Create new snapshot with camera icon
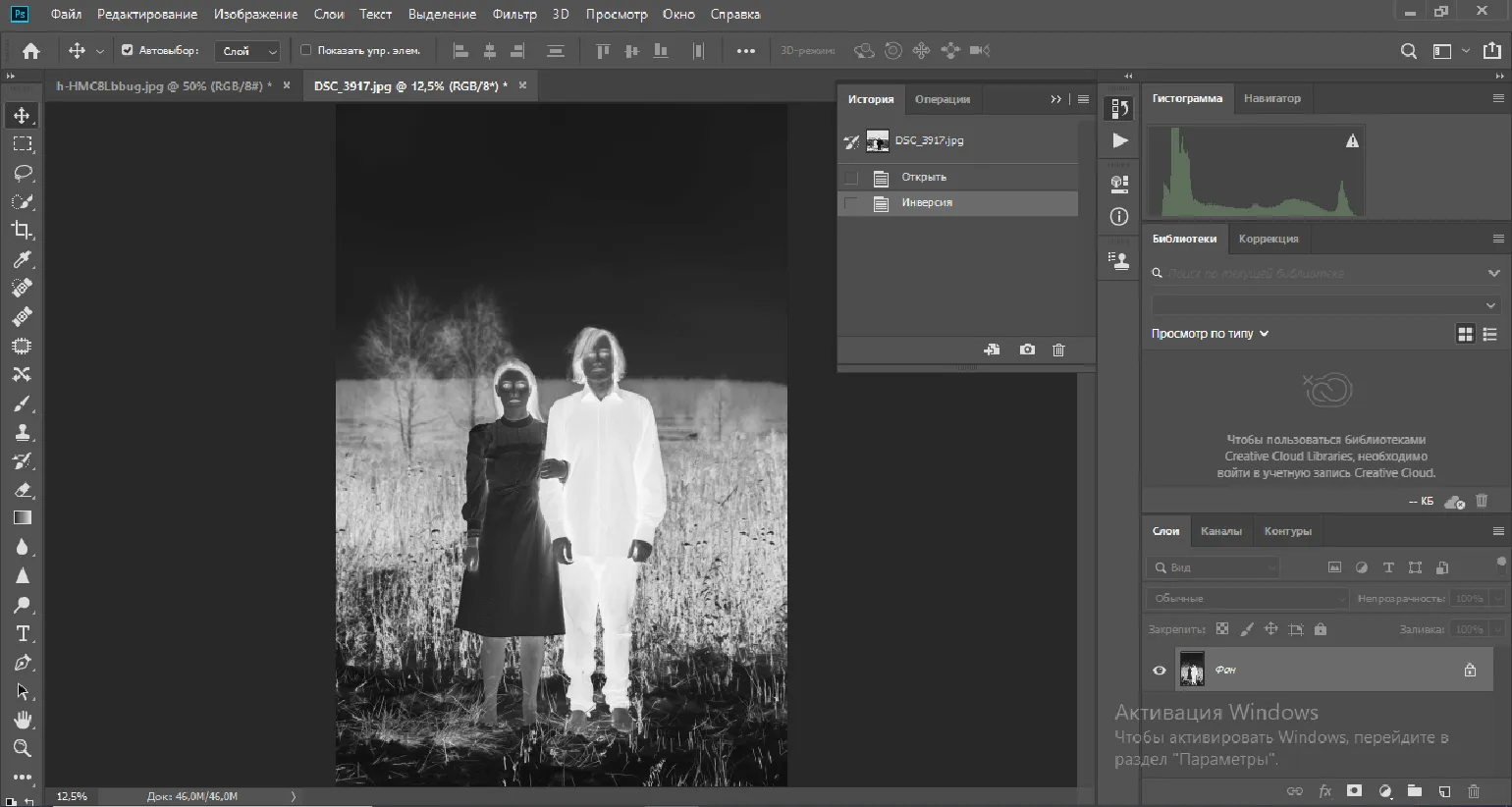Image resolution: width=1512 pixels, height=807 pixels. (1027, 350)
